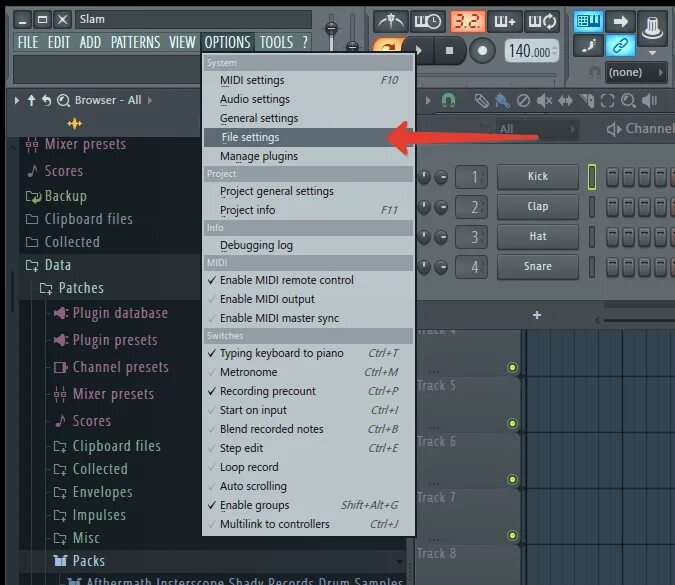Open the ADD menu
Image resolution: width=675 pixels, height=585 pixels.
click(90, 42)
